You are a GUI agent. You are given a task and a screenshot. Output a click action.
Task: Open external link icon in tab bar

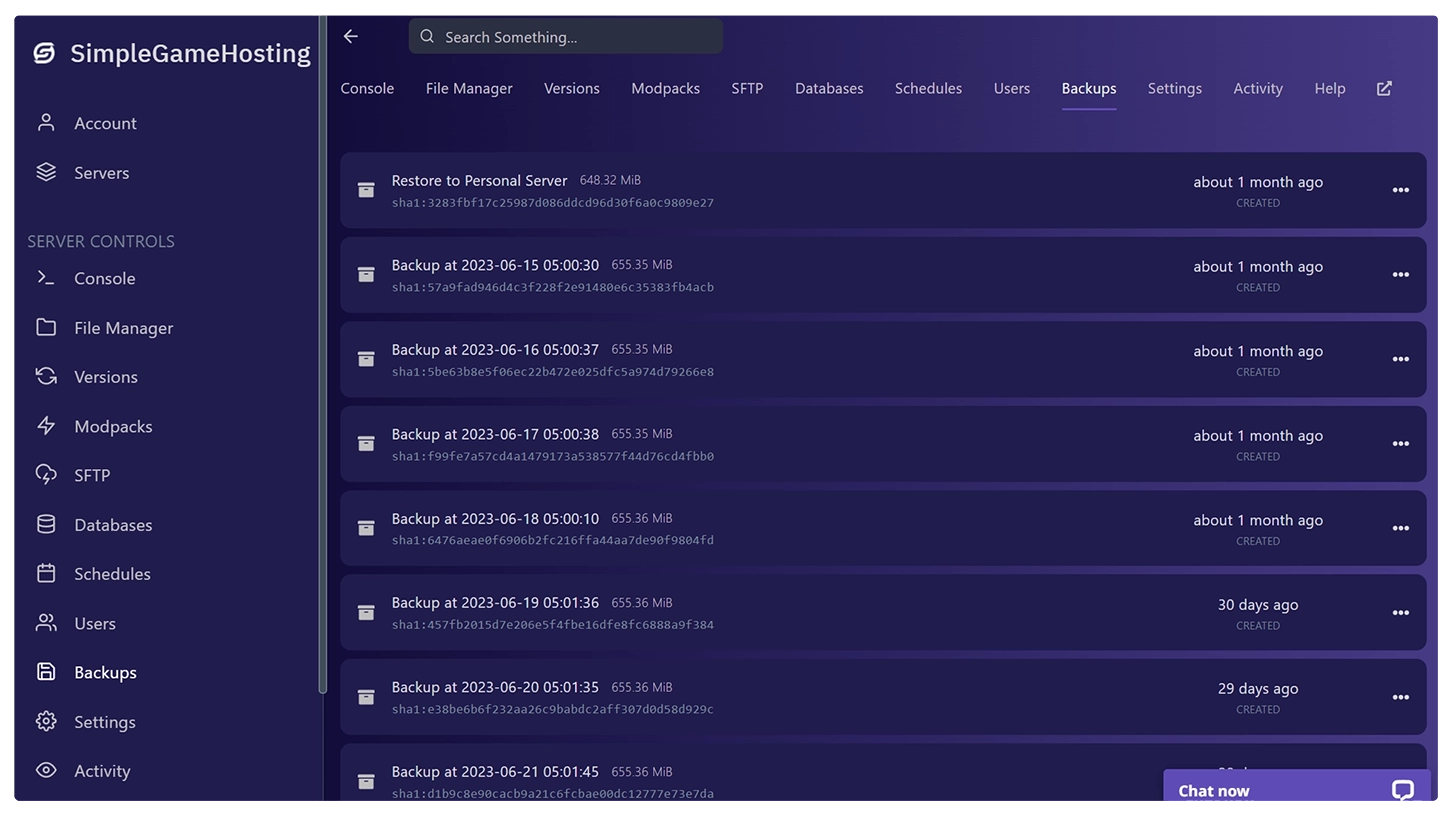pos(1384,88)
